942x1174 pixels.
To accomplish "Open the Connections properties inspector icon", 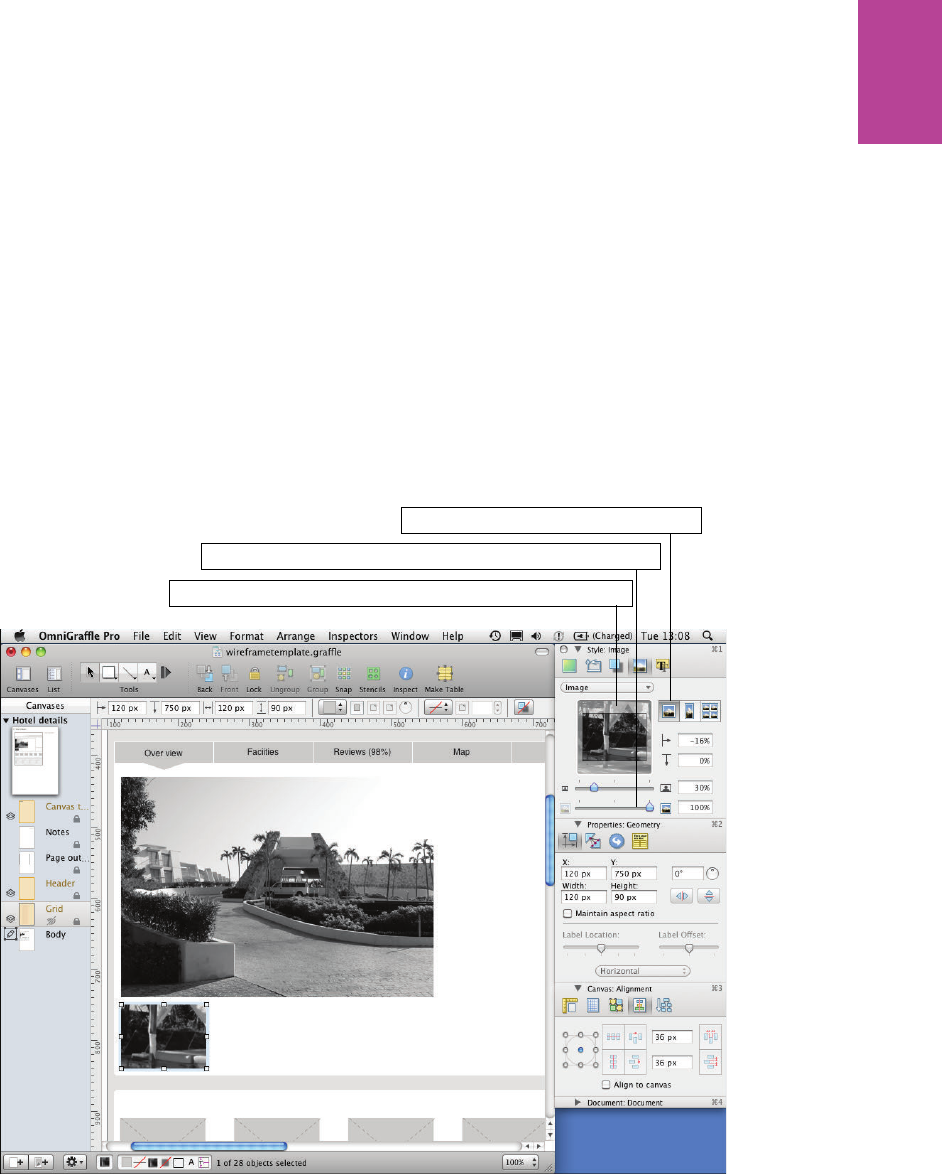I will point(593,841).
